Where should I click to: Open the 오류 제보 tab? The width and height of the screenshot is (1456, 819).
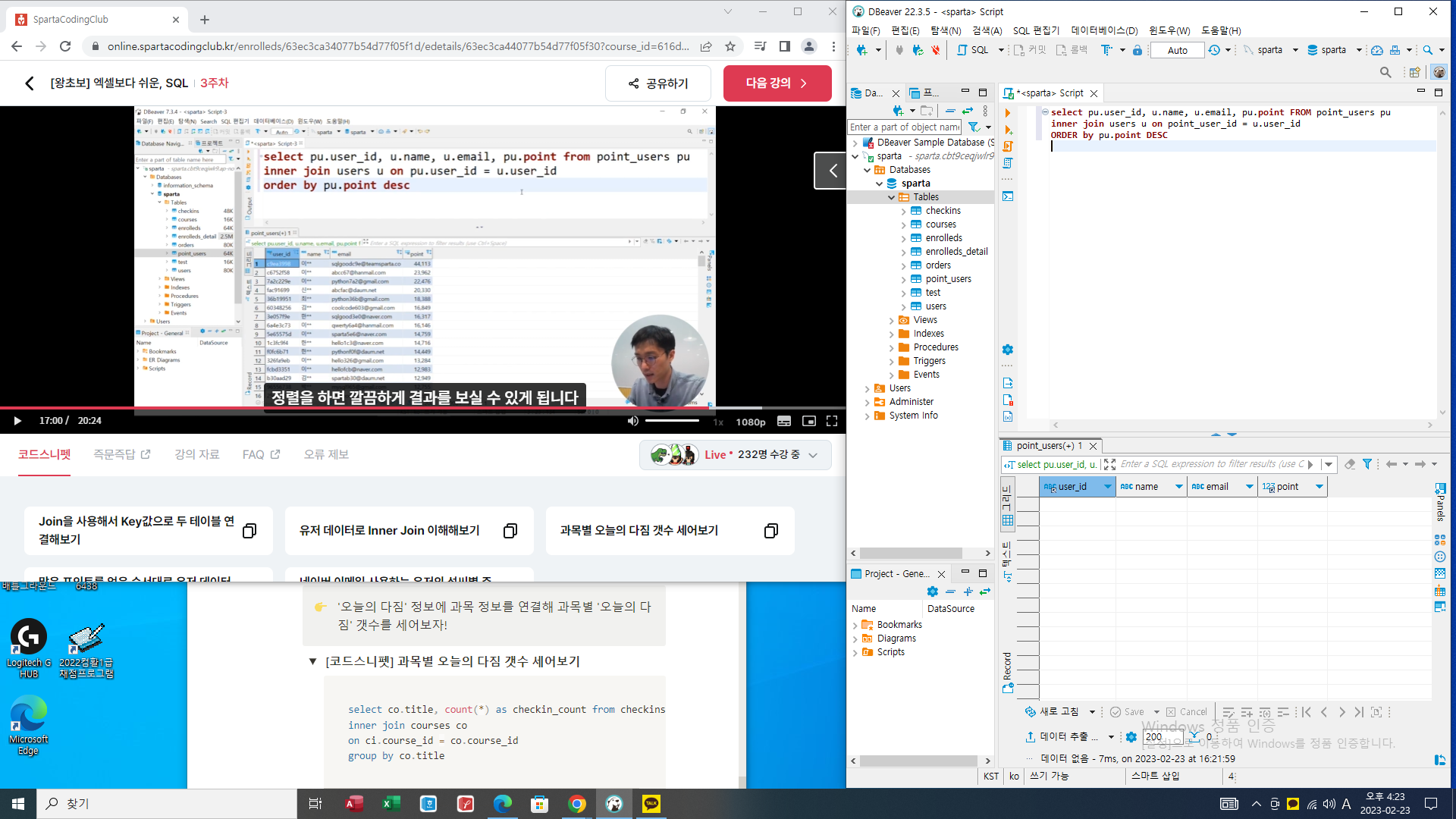click(326, 454)
